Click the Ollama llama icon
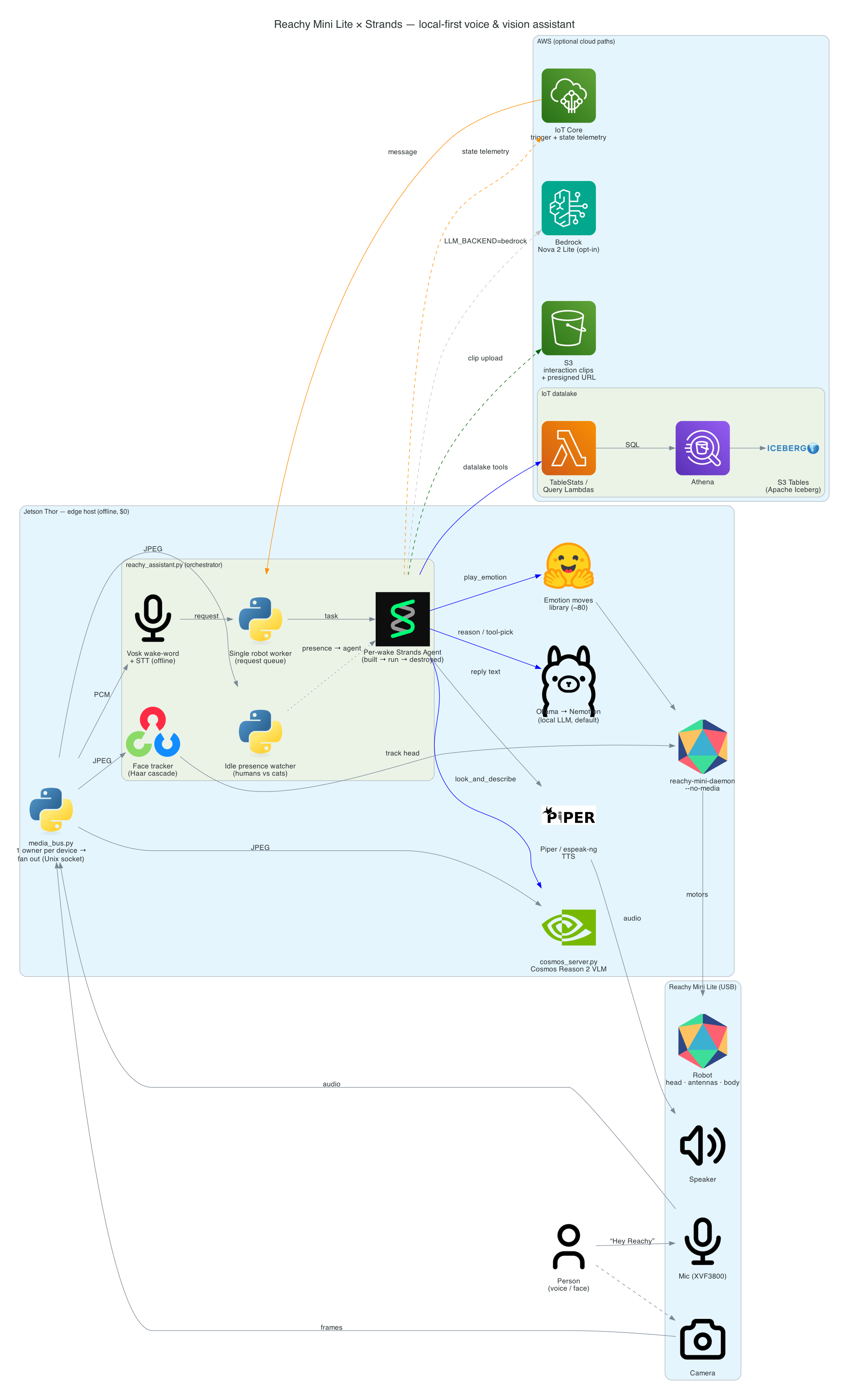The height and width of the screenshot is (1400, 849). coord(568,680)
